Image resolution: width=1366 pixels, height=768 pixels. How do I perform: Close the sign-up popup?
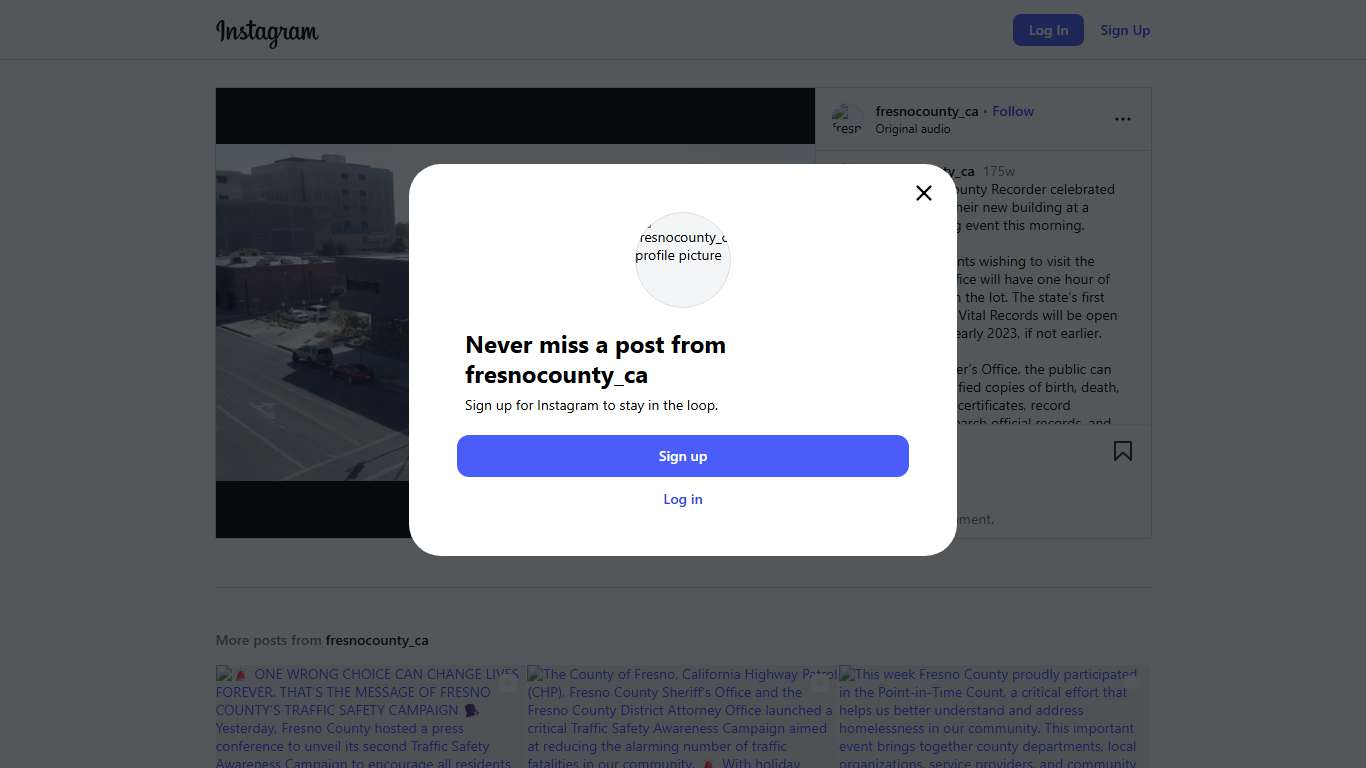[x=924, y=193]
